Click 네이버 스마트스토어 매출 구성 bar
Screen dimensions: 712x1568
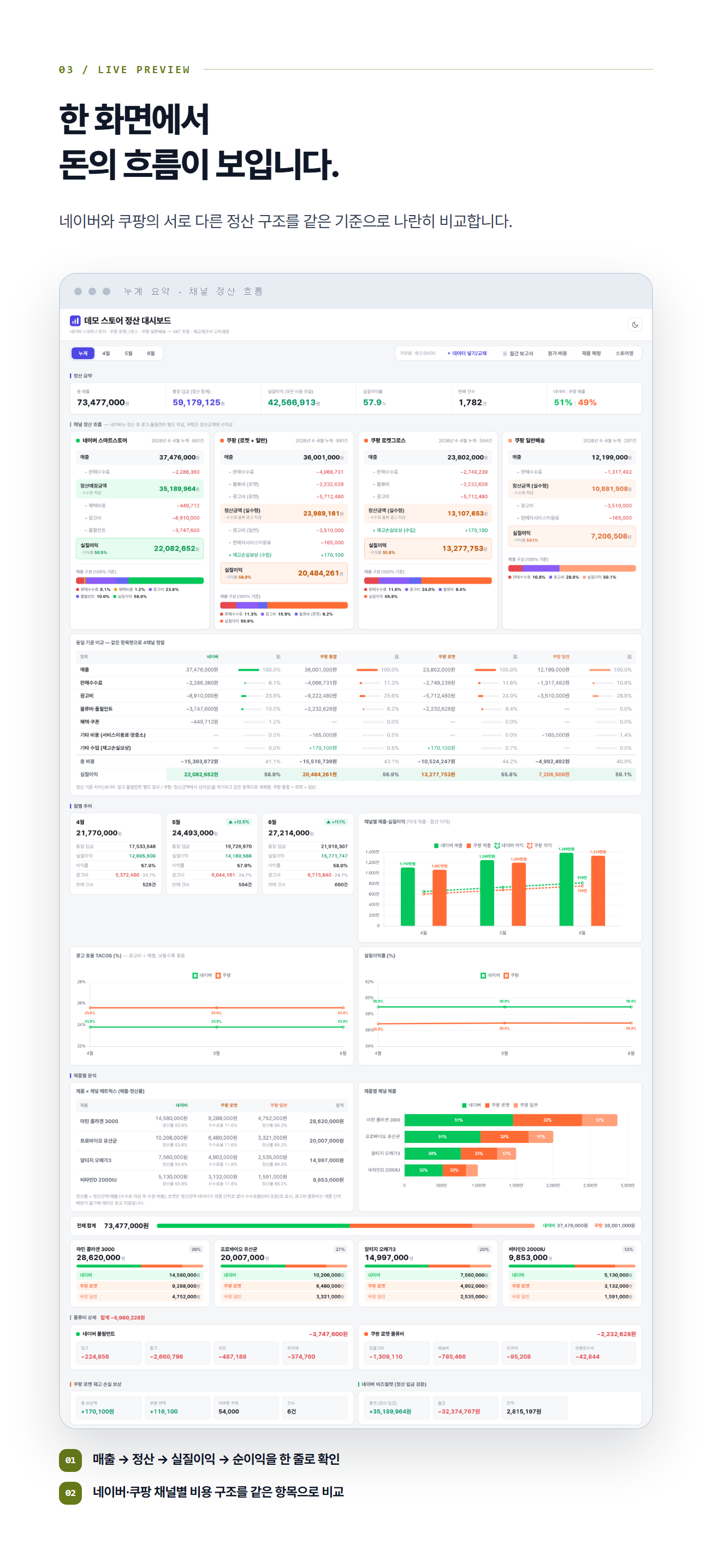139,580
